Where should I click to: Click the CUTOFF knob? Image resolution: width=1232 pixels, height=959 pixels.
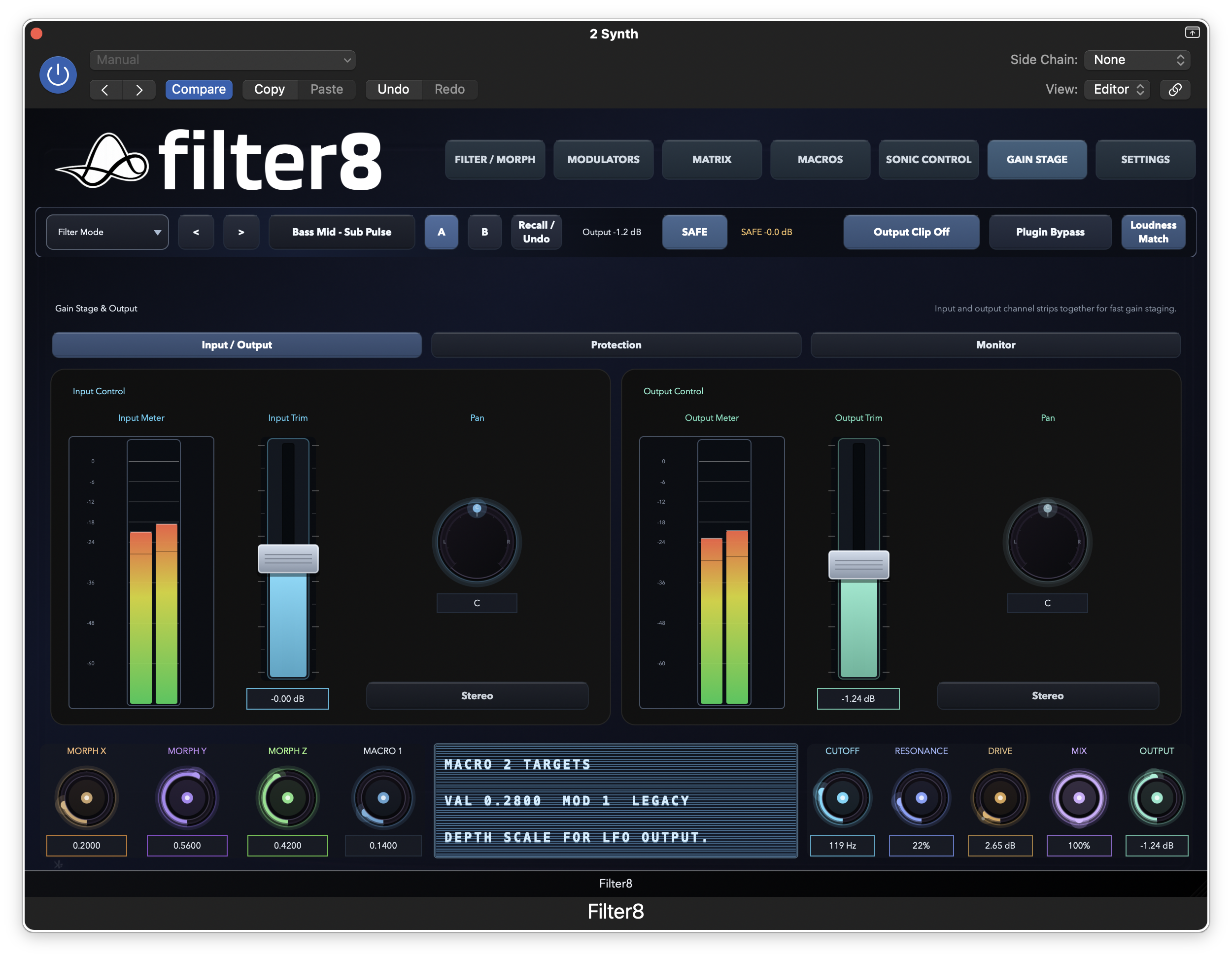842,798
